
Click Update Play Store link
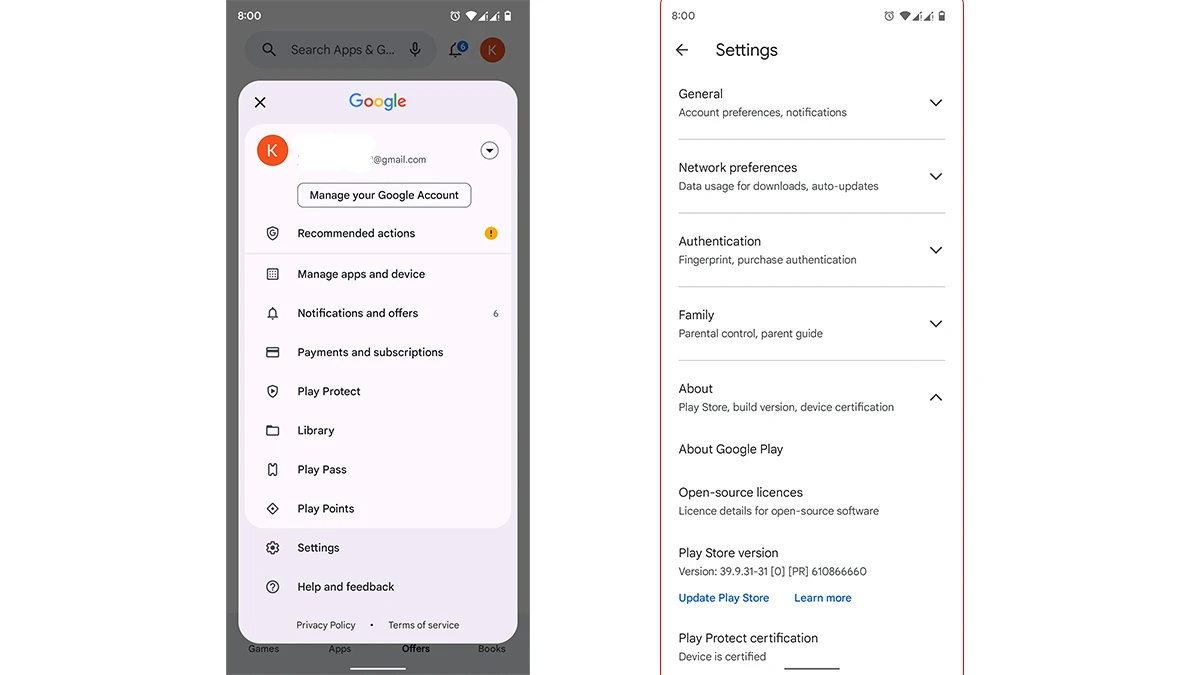click(x=724, y=598)
